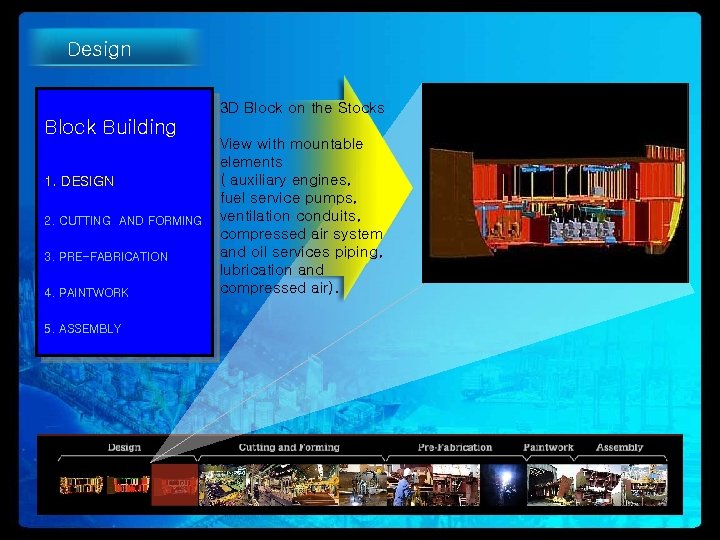This screenshot has height=540, width=720.
Task: Jump to Pre-Fabrication timeline label
Action: (455, 447)
